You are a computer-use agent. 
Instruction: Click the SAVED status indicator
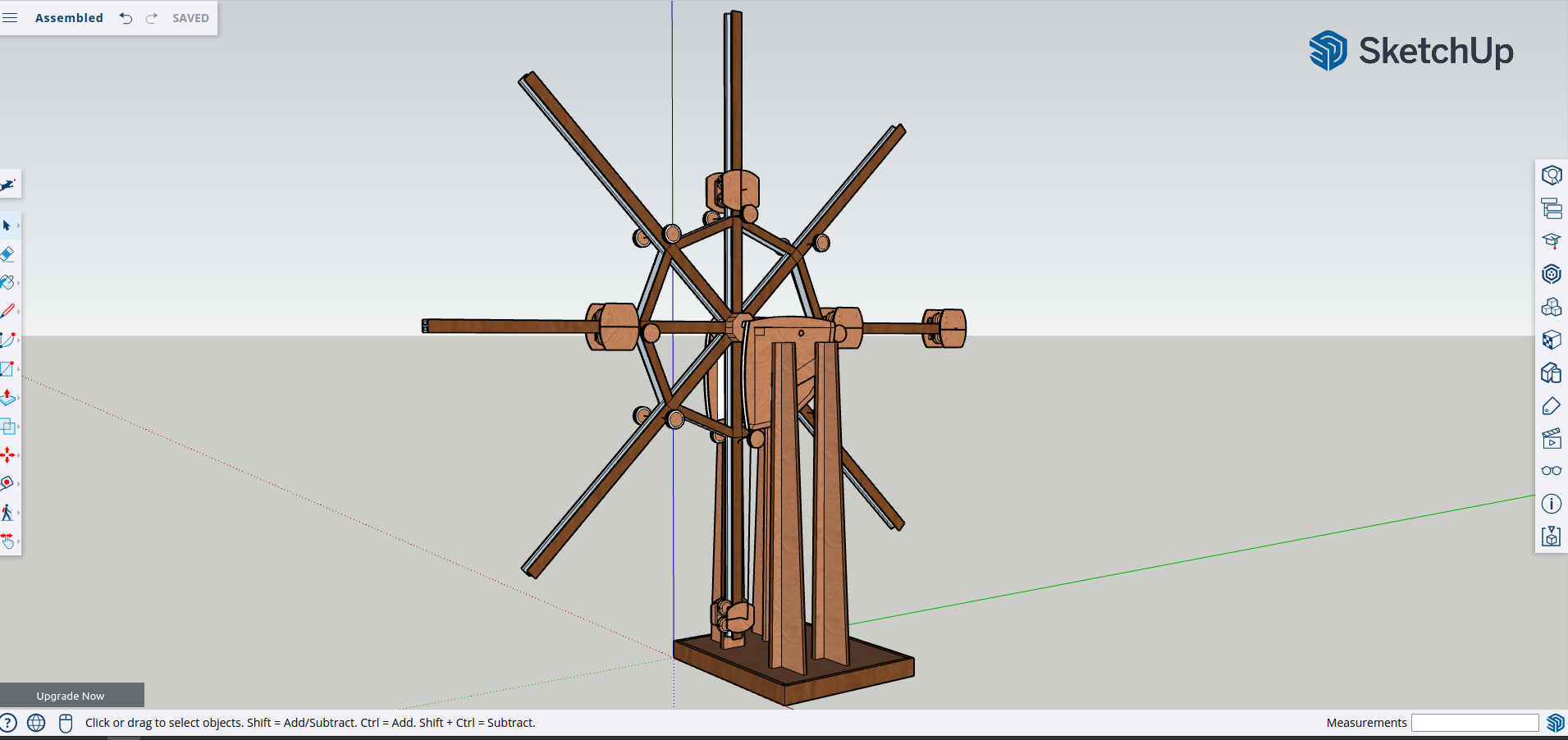pos(190,18)
